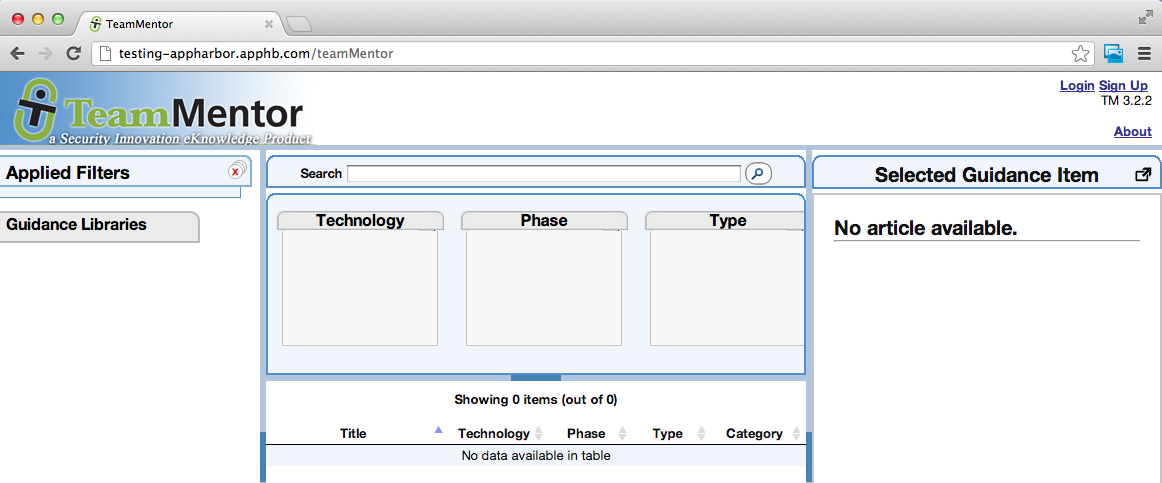
Task: Open the About link
Action: point(1132,132)
